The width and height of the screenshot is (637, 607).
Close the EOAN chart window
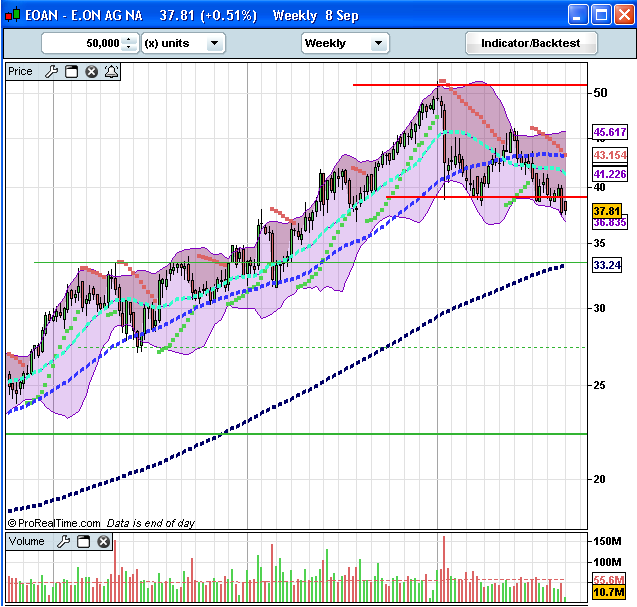coord(624,15)
